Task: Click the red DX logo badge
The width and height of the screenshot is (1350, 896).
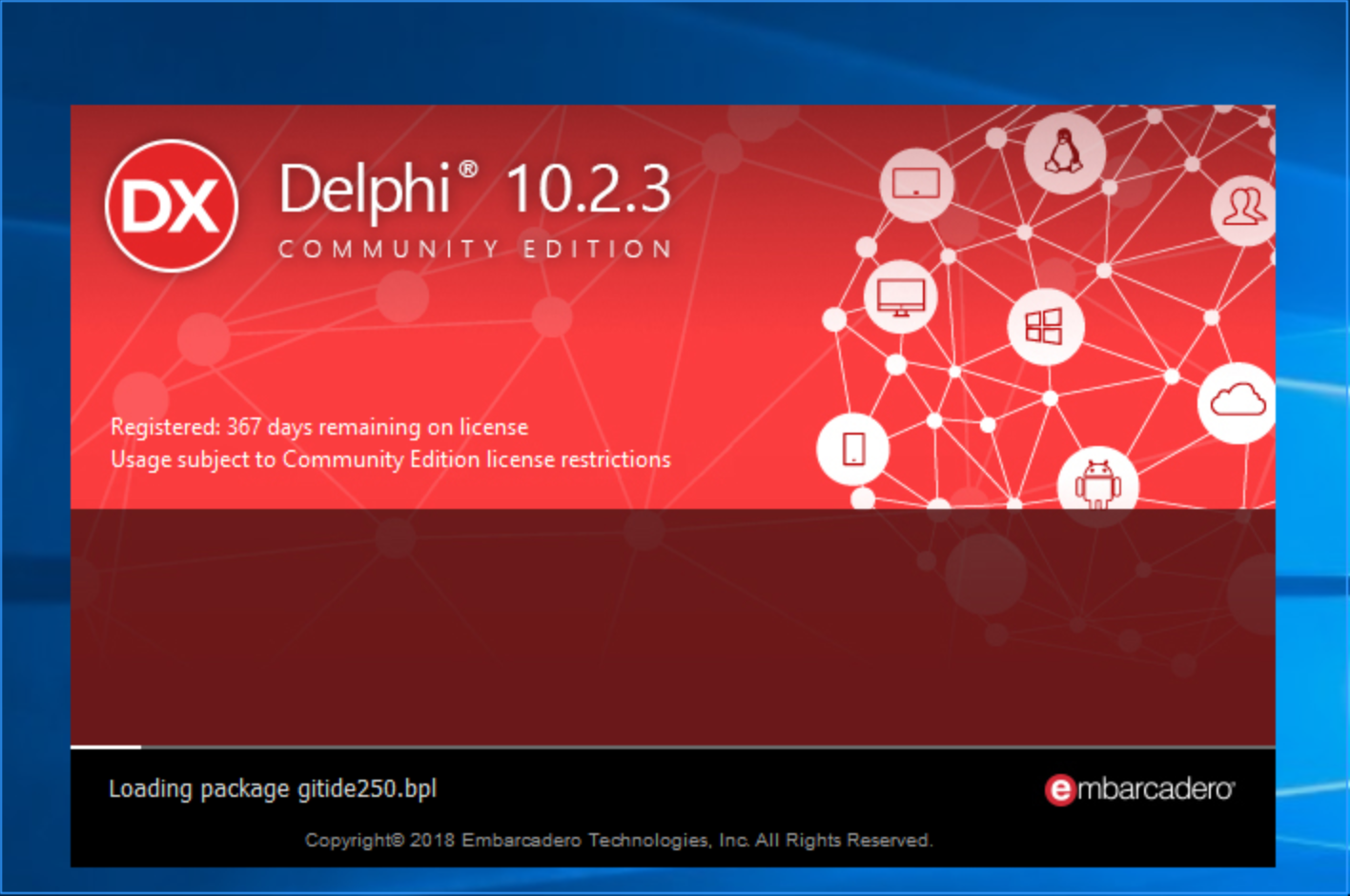Action: coord(172,206)
